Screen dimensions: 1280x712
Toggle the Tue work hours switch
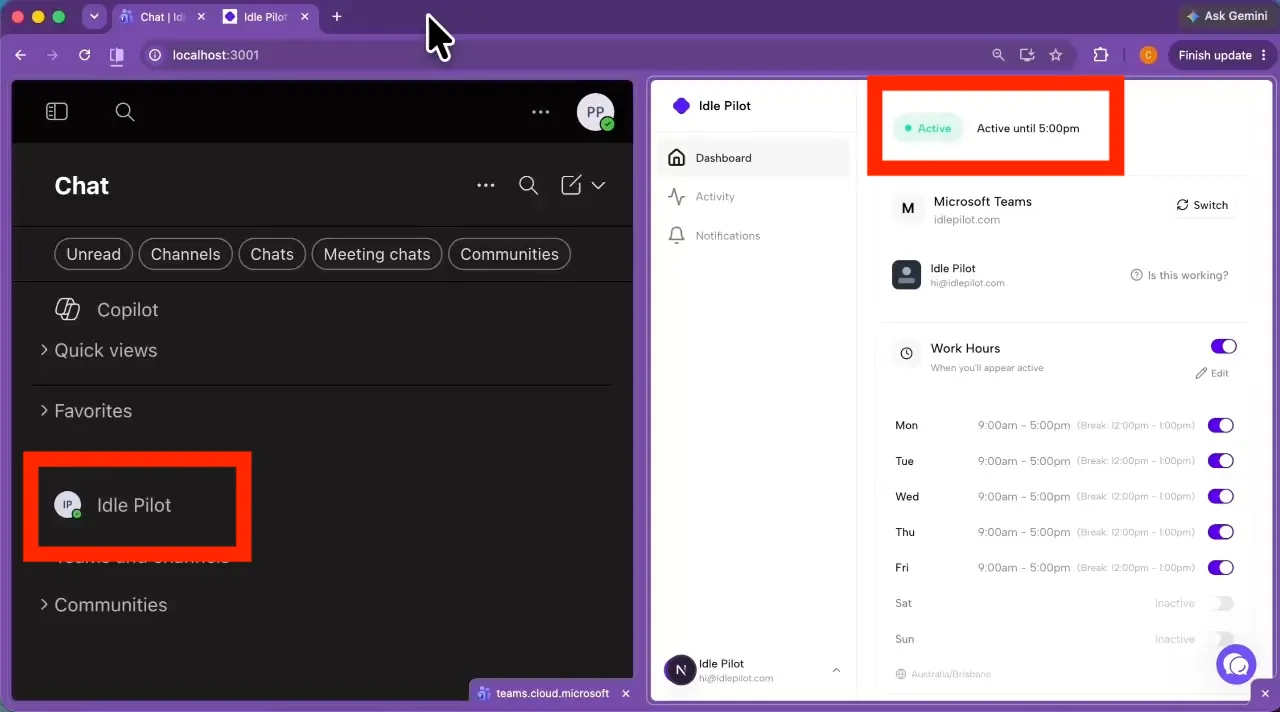tap(1221, 461)
